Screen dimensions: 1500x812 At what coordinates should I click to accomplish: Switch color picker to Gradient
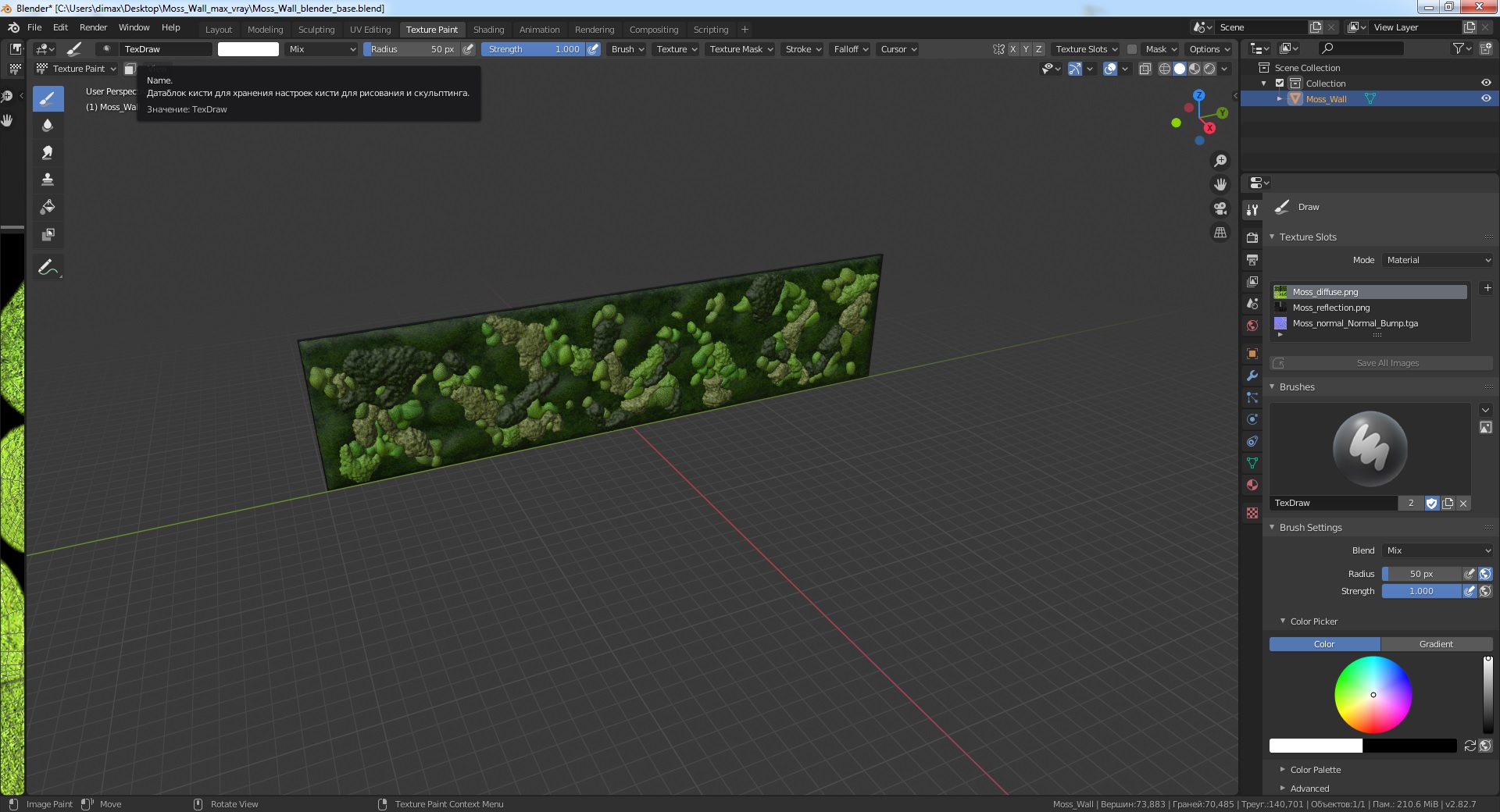click(x=1436, y=644)
